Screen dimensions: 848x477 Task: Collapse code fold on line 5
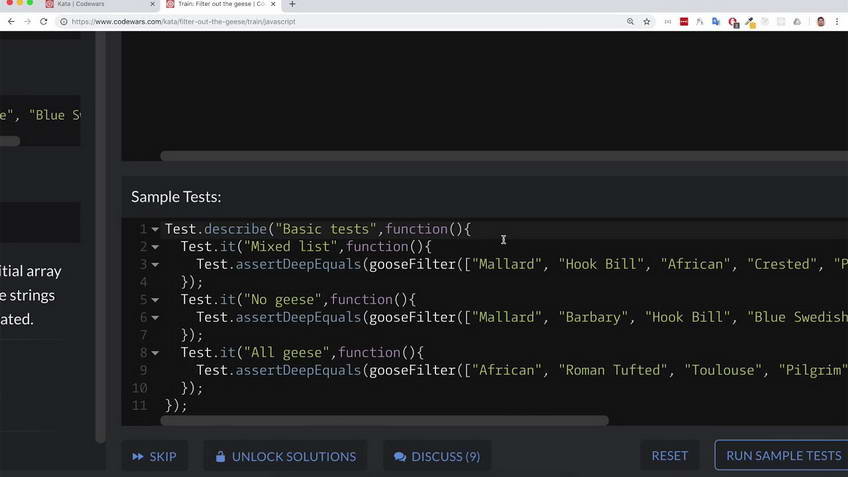[155, 300]
